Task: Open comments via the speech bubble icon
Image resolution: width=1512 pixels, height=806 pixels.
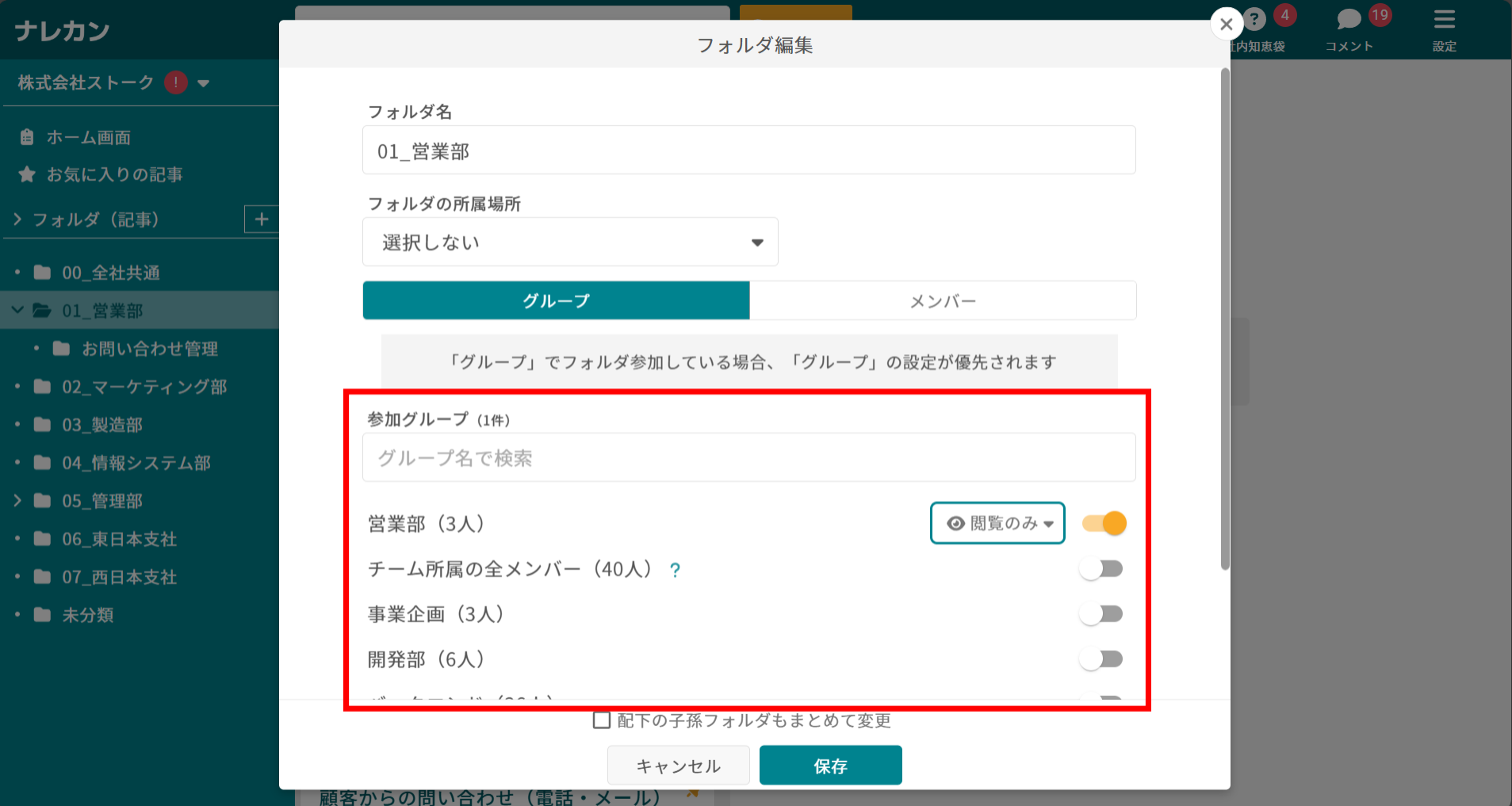Action: point(1349,17)
